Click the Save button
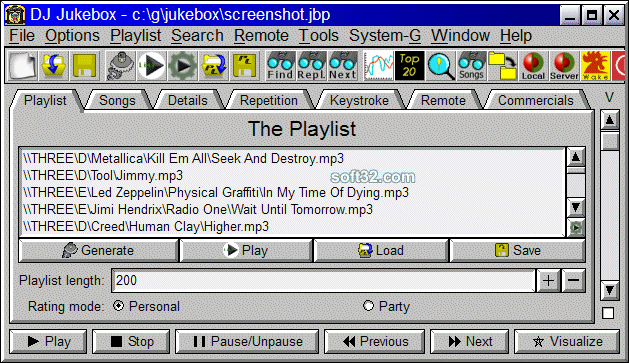The width and height of the screenshot is (629, 363). [x=517, y=250]
